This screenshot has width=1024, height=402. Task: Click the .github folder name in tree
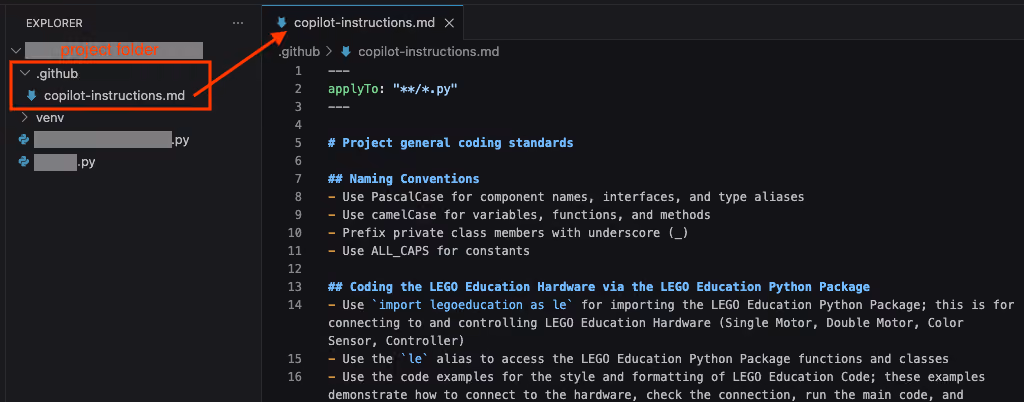click(x=57, y=74)
